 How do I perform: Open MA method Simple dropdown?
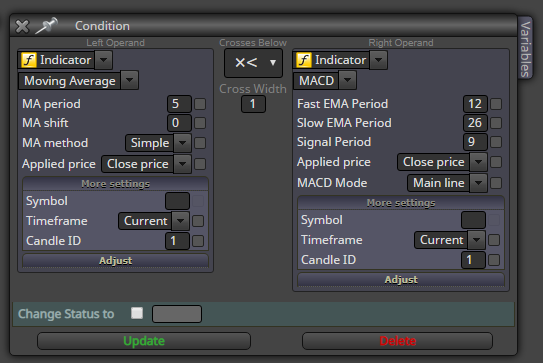coord(183,143)
